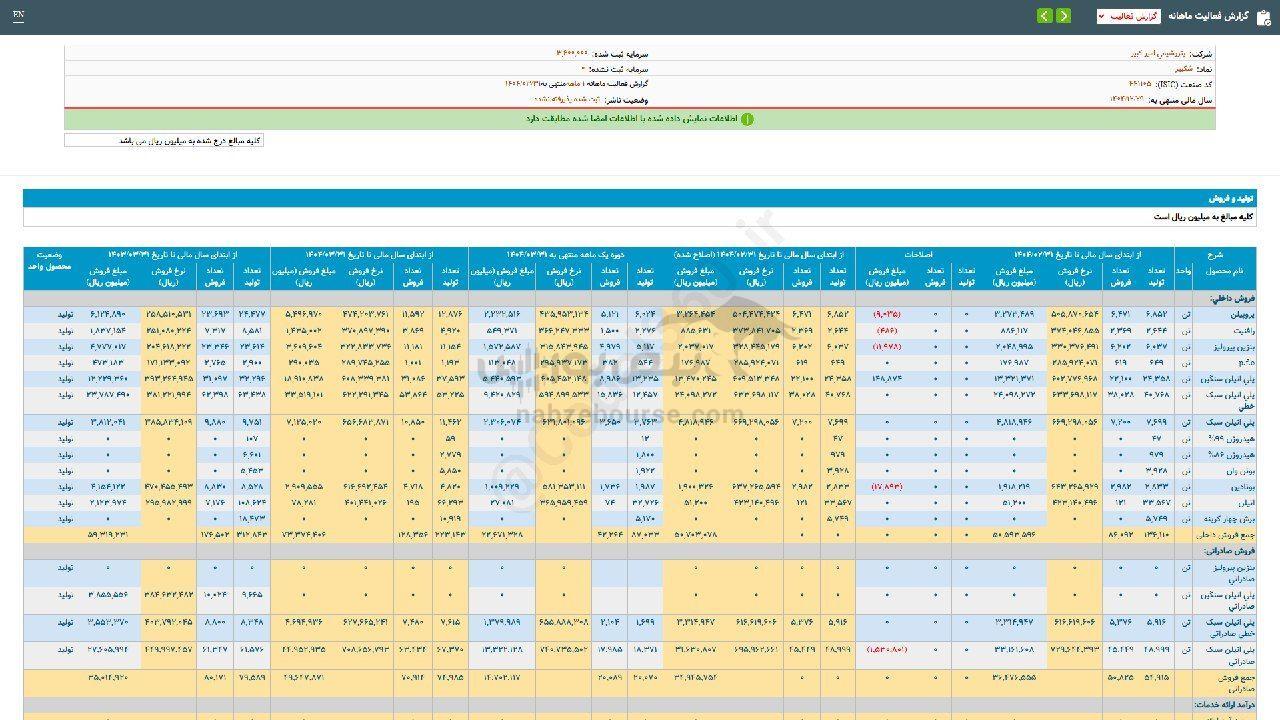Click the شرح column header in table
The image size is (1280, 720).
(1214, 254)
